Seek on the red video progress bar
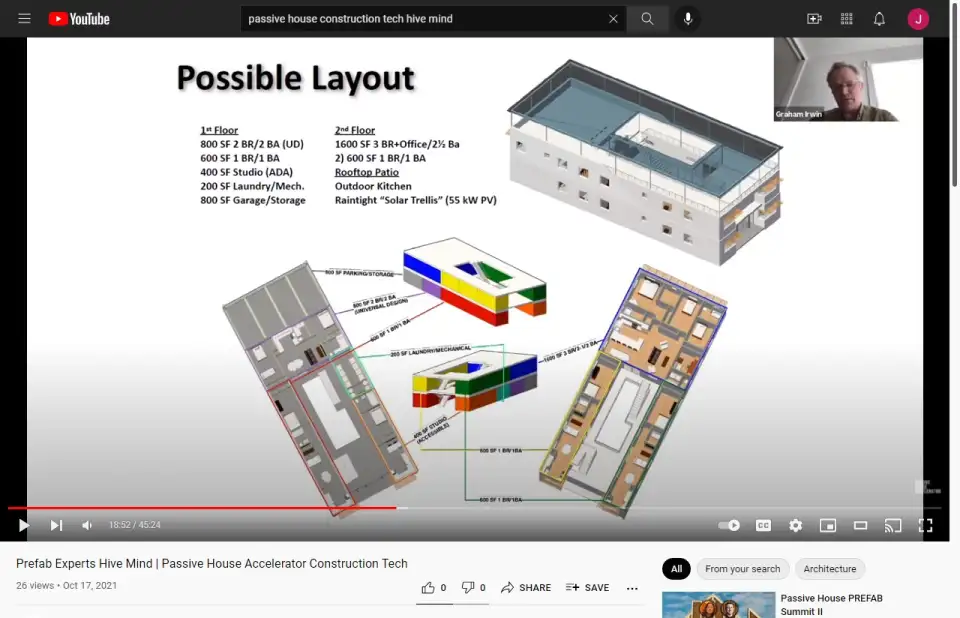The width and height of the screenshot is (960, 618). coord(200,508)
